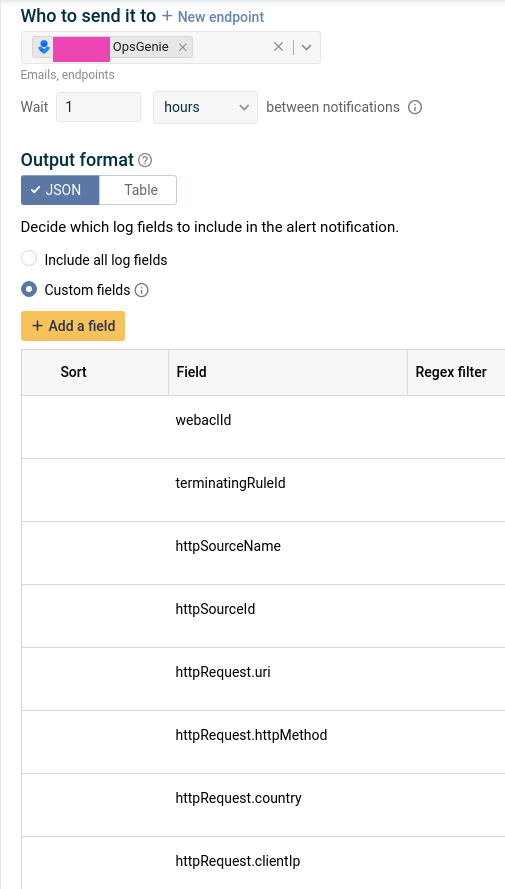
Task: Click the info icon beside Custom fields
Action: [x=142, y=290]
